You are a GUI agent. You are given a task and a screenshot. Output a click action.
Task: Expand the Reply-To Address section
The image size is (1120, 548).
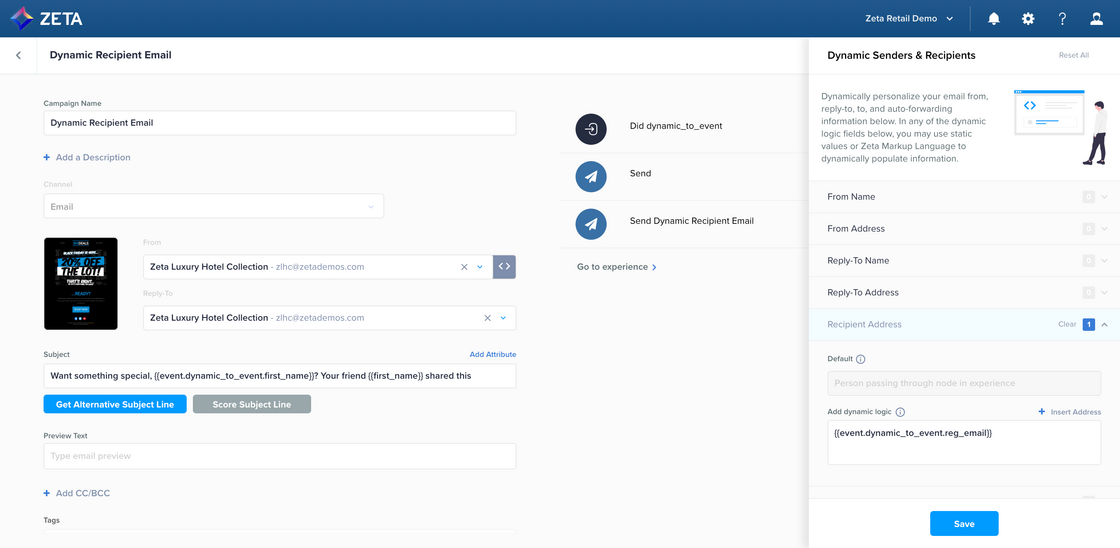pyautogui.click(x=1104, y=293)
